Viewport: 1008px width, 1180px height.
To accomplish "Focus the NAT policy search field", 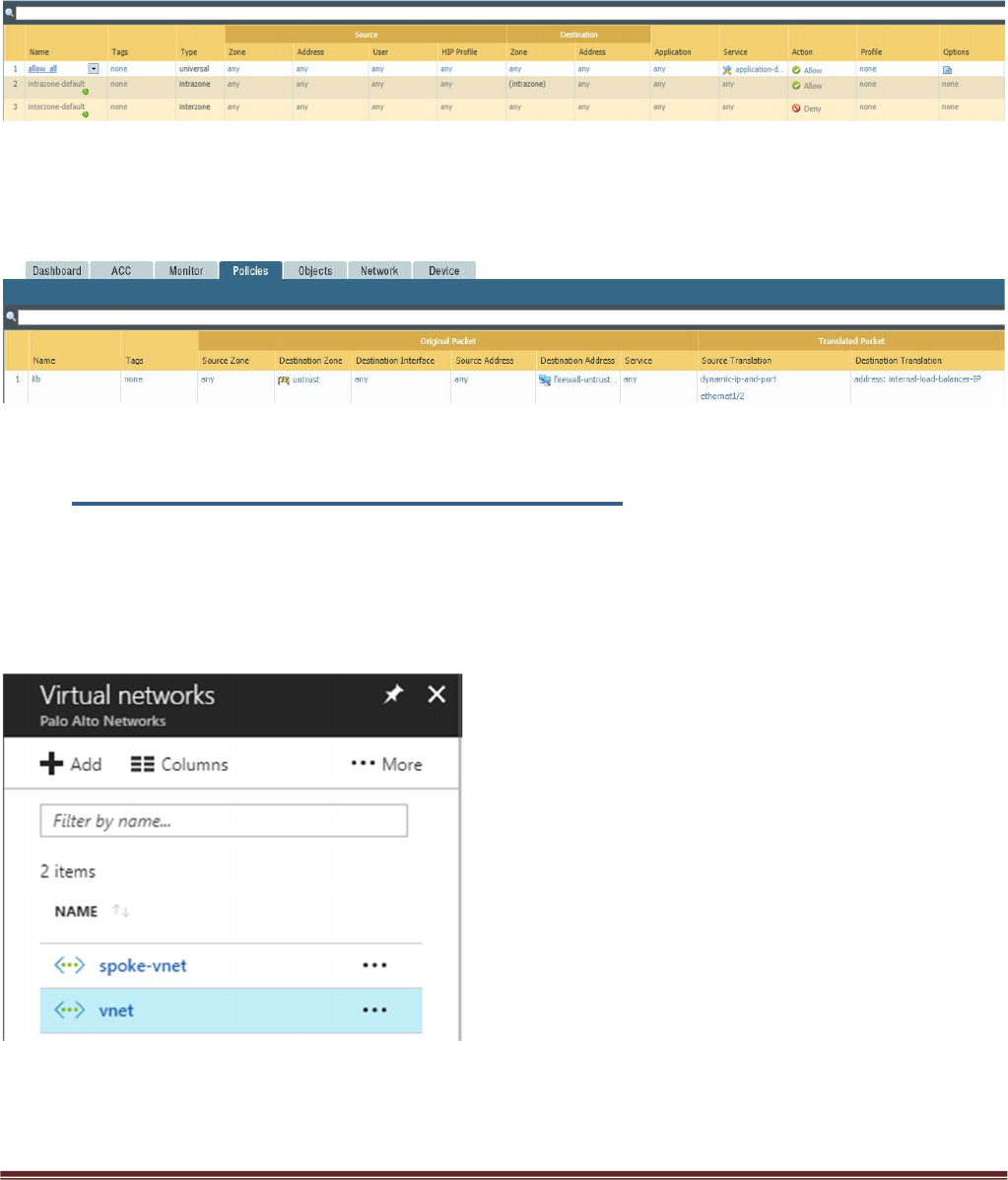I will point(510,316).
